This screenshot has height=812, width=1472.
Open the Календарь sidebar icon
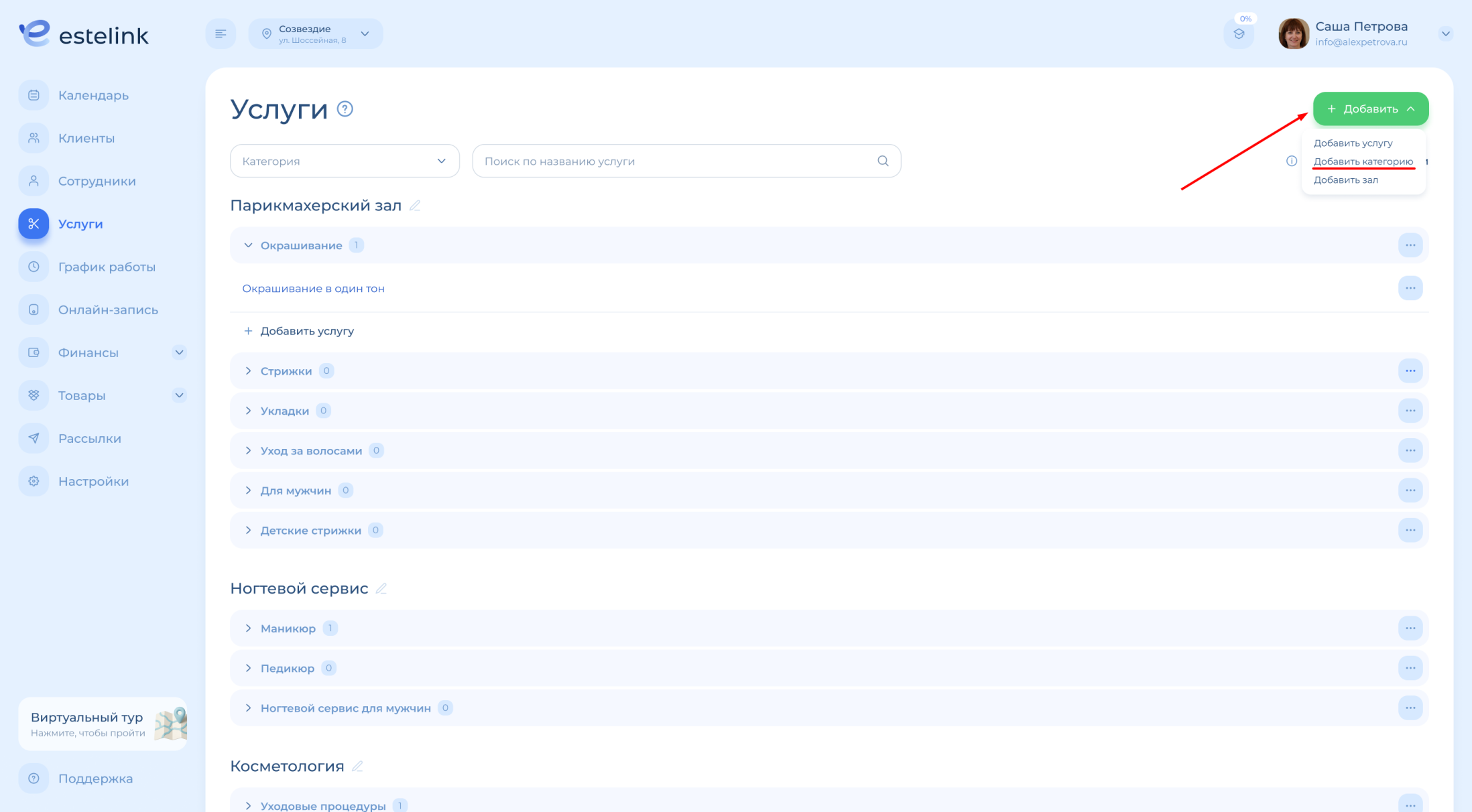click(34, 95)
